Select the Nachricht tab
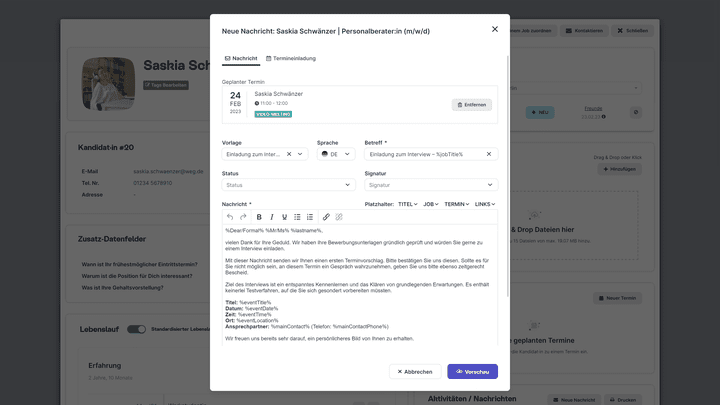The image size is (720, 405). coord(241,58)
